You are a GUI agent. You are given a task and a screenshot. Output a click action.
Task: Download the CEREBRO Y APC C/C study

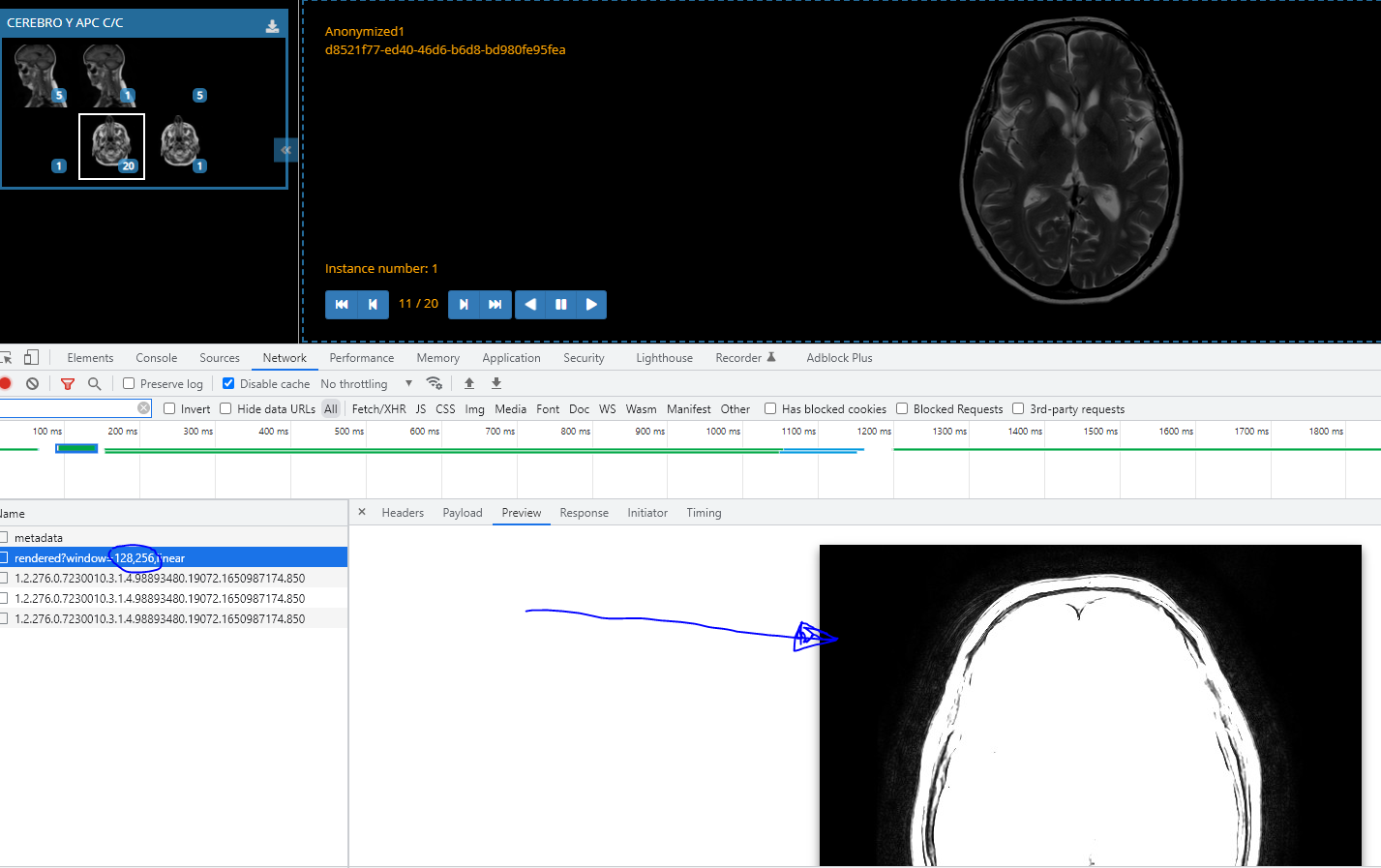pos(273,26)
